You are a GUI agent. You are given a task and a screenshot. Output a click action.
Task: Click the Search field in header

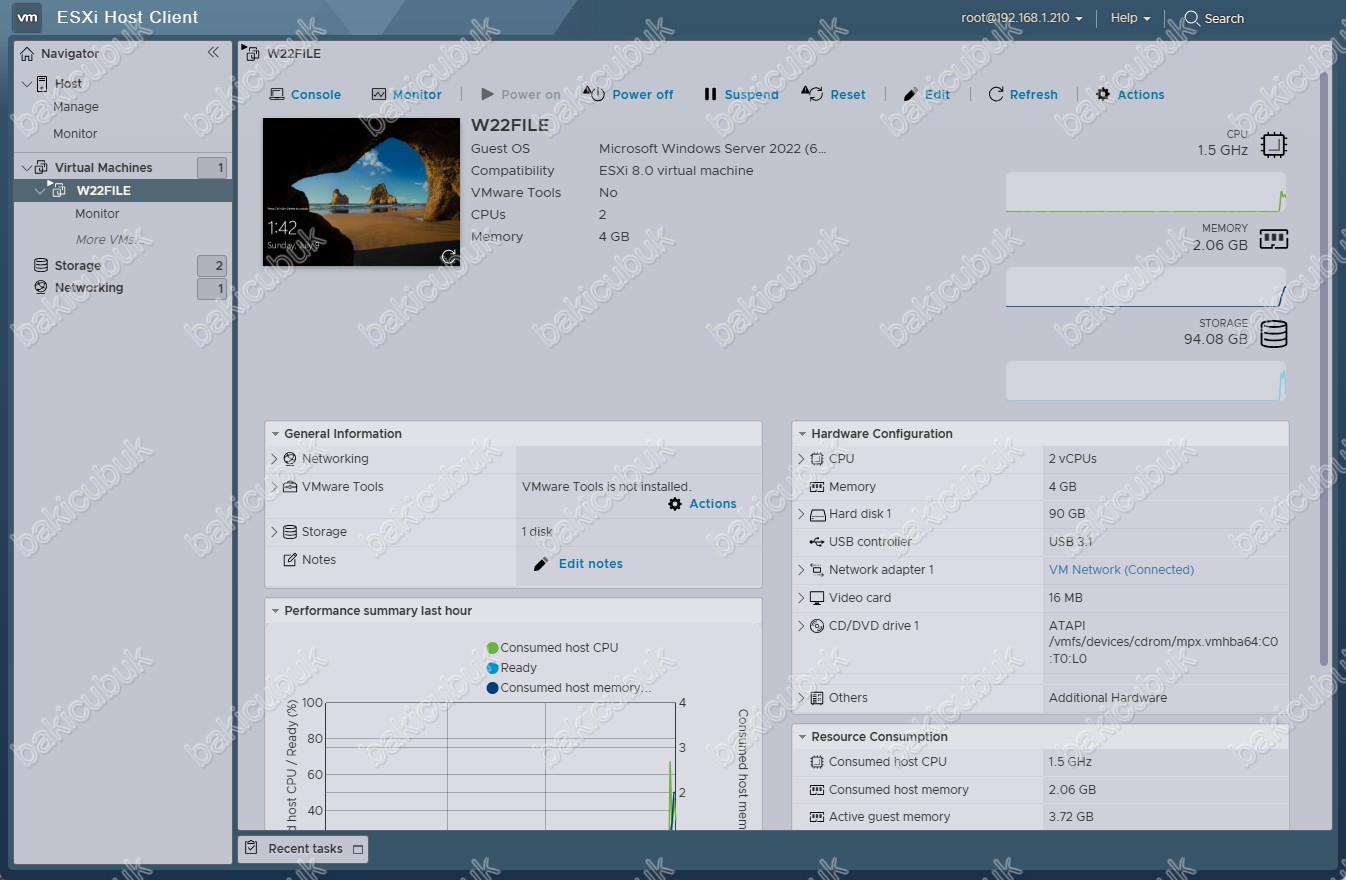click(x=1214, y=18)
